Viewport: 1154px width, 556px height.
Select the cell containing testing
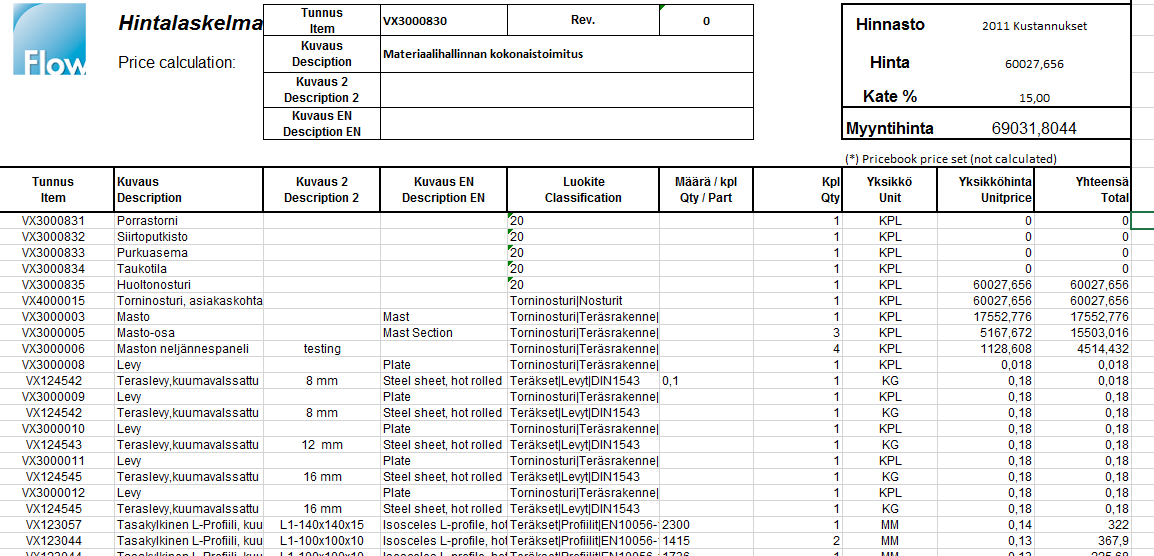pos(321,349)
